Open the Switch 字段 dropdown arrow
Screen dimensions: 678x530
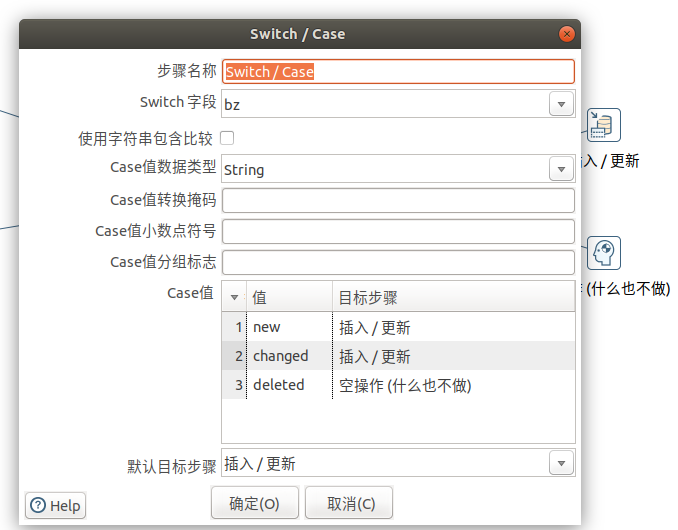pos(561,104)
